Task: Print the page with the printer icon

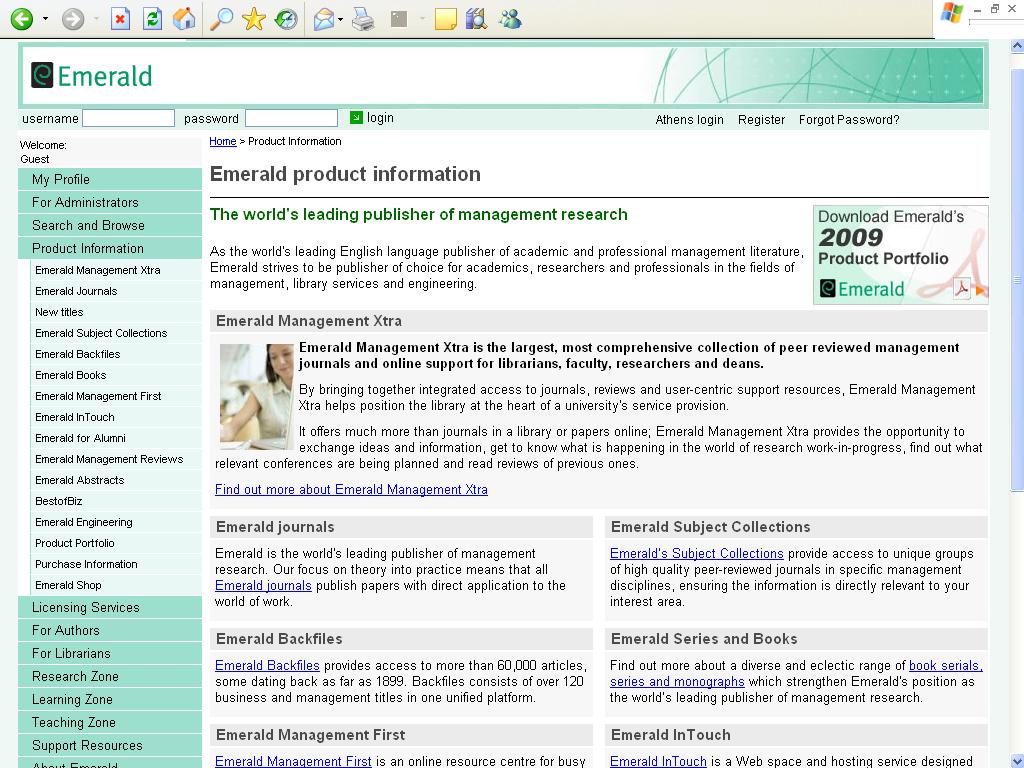Action: (363, 19)
